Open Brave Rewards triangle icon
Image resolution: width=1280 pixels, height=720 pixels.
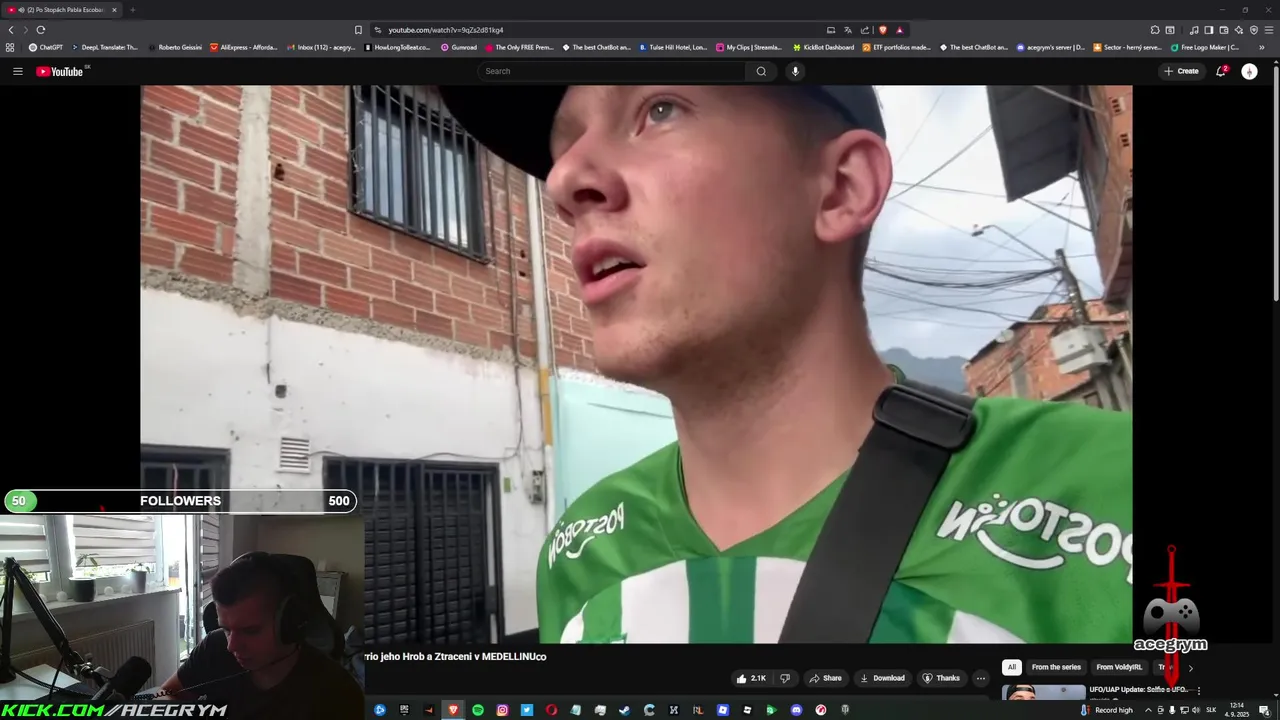899,30
